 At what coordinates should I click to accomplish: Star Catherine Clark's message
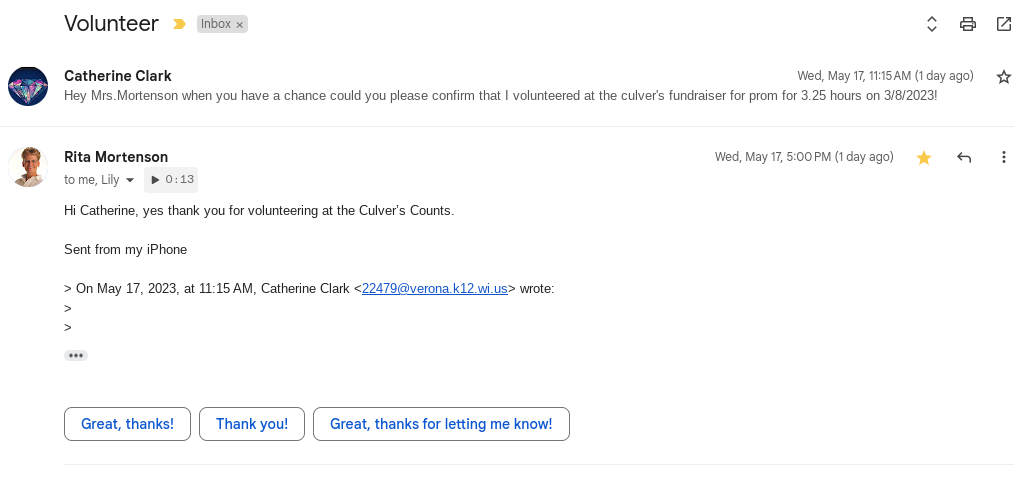click(x=1004, y=77)
